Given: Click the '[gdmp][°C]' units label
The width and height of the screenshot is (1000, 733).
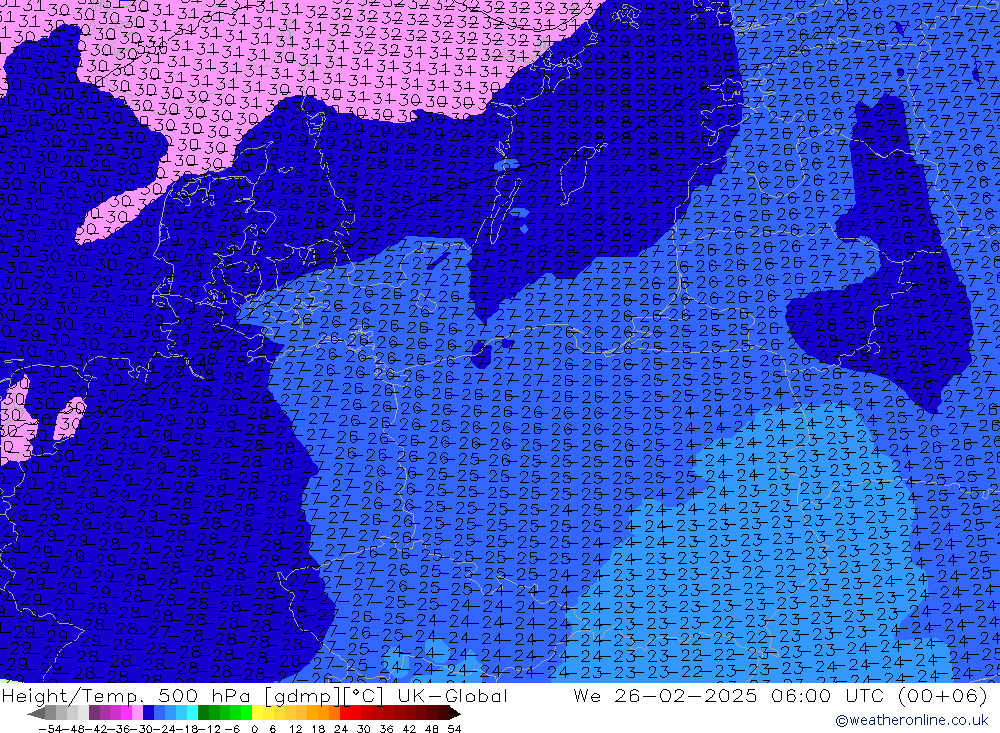Looking at the screenshot, I should click(x=323, y=695).
